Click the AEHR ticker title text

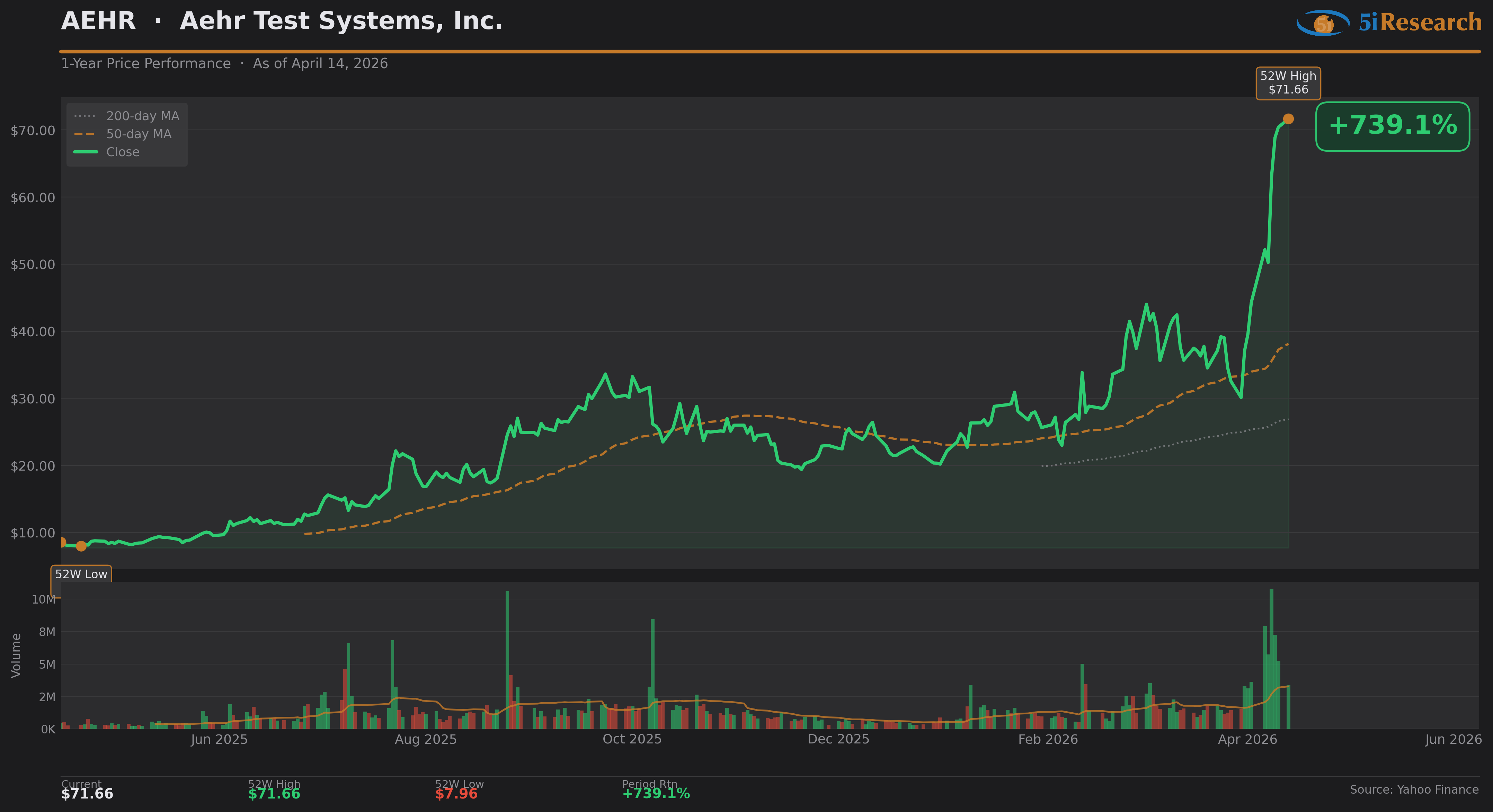(x=98, y=21)
